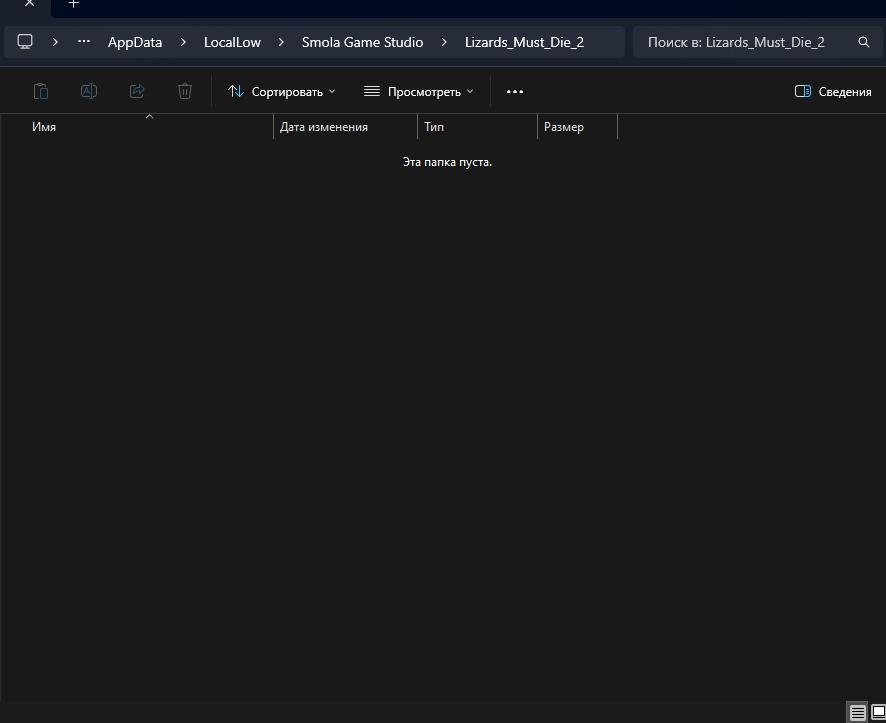Open a new tab with plus icon
This screenshot has width=886, height=723.
(73, 4)
